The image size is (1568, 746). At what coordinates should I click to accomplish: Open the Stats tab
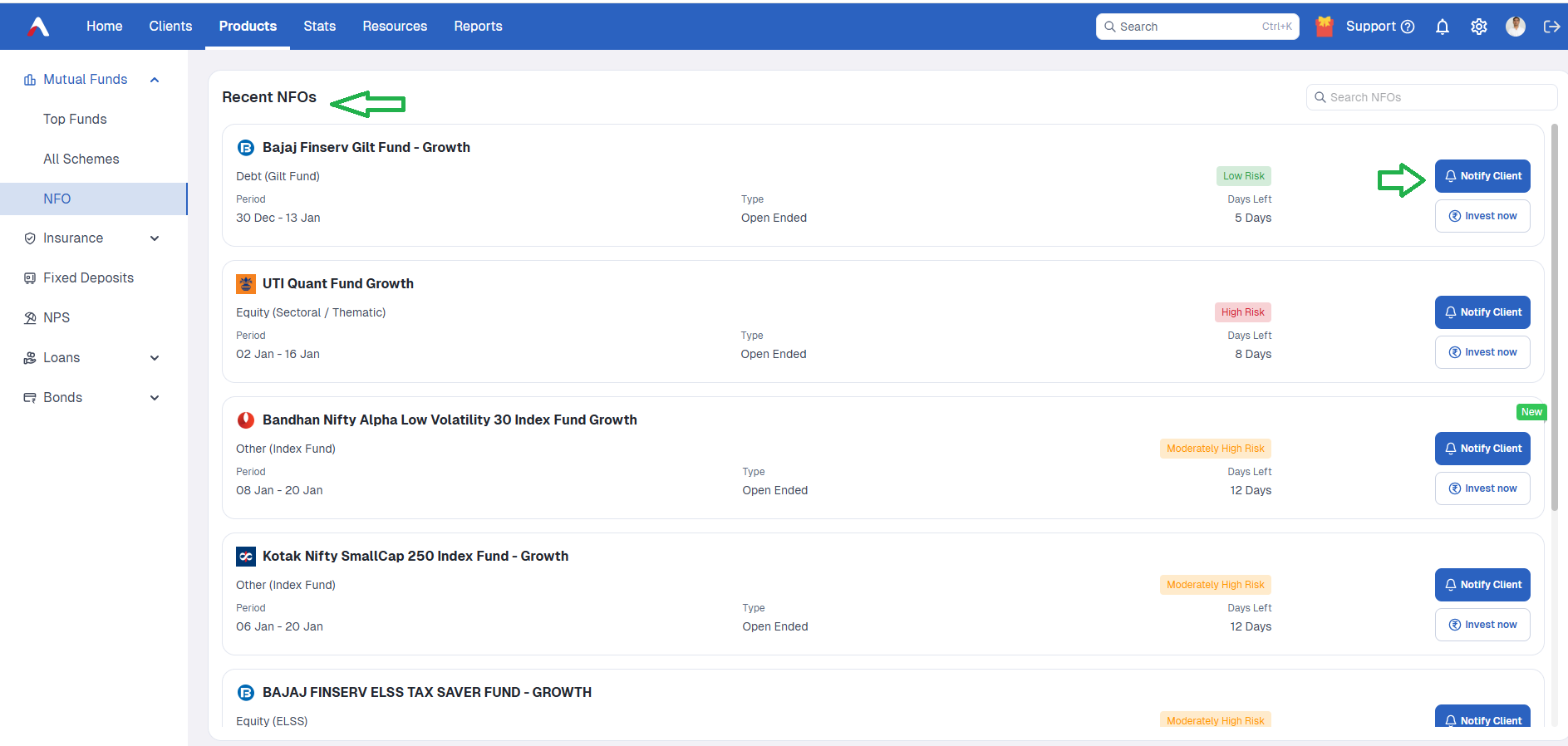[320, 27]
